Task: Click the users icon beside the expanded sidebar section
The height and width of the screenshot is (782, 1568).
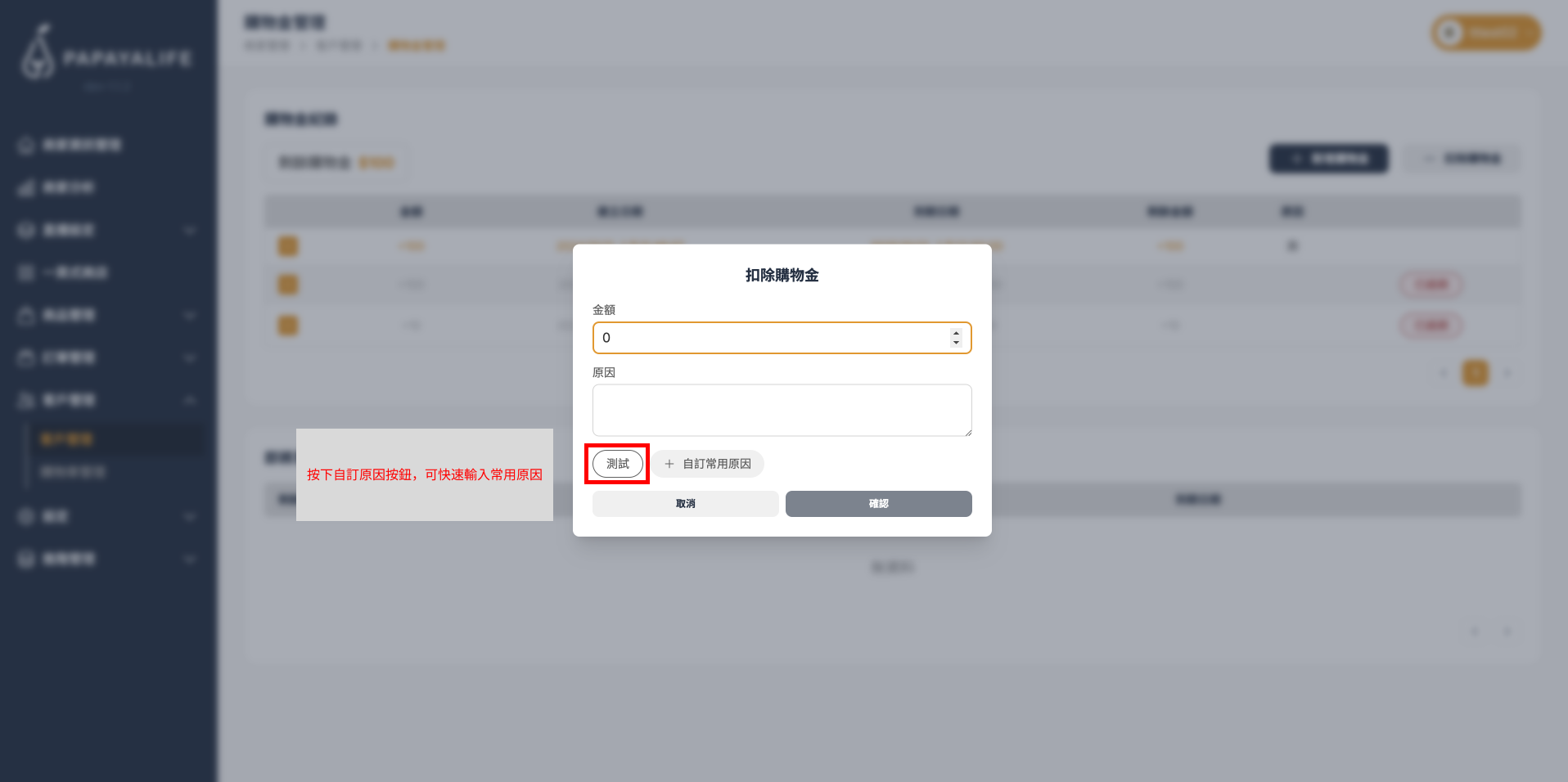Action: [x=26, y=400]
